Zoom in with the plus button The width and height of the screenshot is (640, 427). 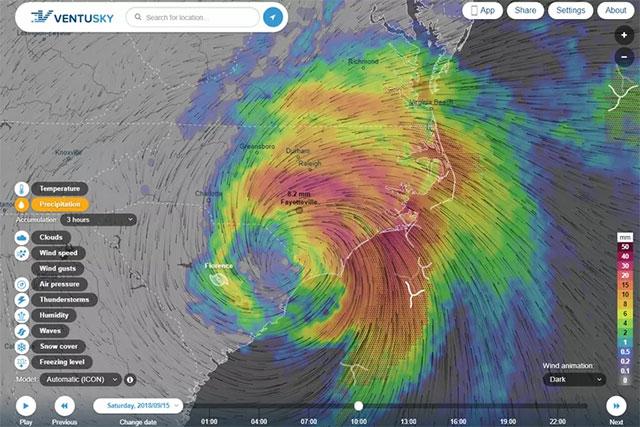click(x=624, y=36)
